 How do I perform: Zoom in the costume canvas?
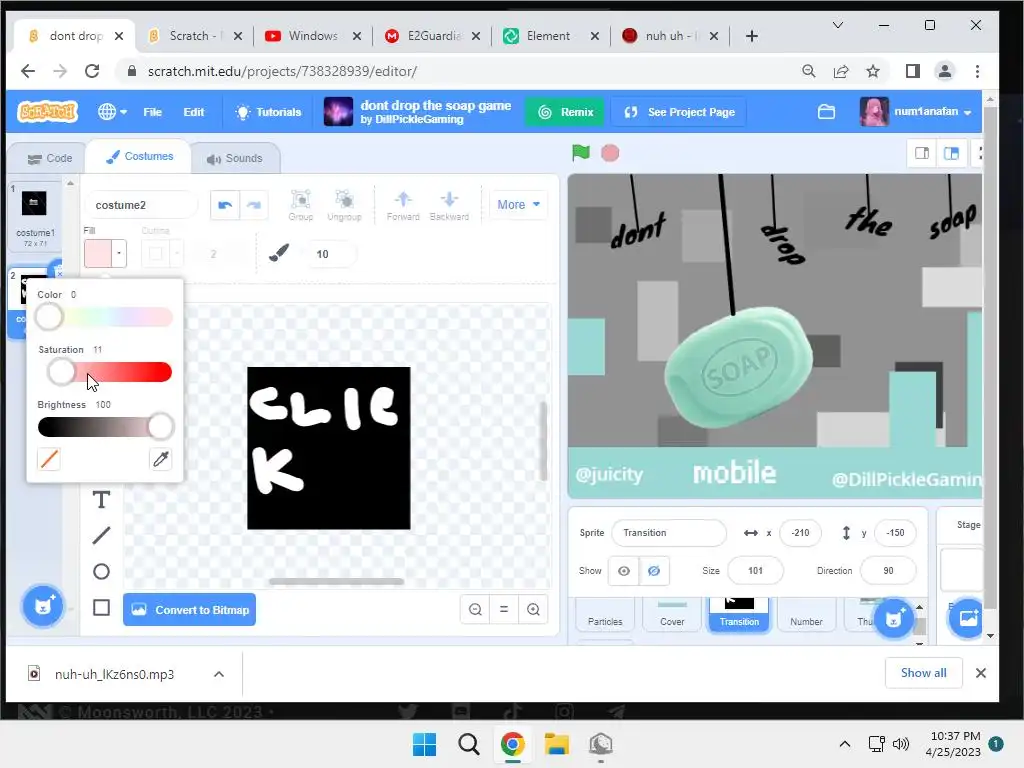533,609
